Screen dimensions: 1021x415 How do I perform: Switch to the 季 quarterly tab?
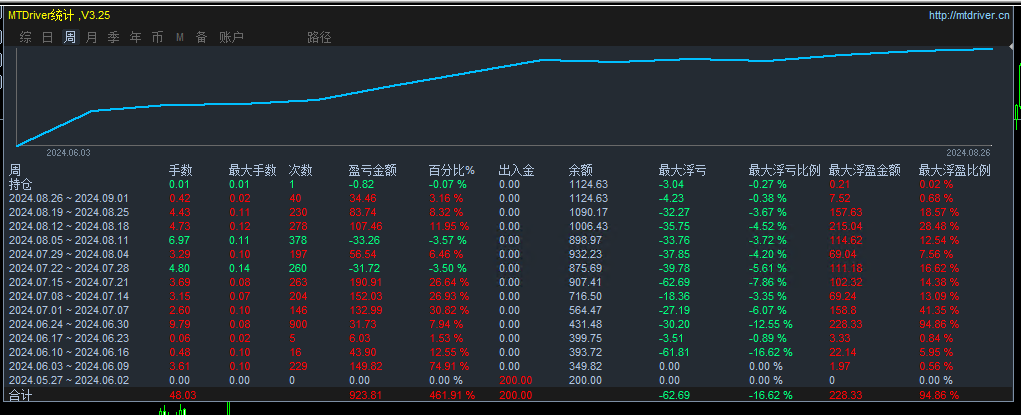click(113, 37)
